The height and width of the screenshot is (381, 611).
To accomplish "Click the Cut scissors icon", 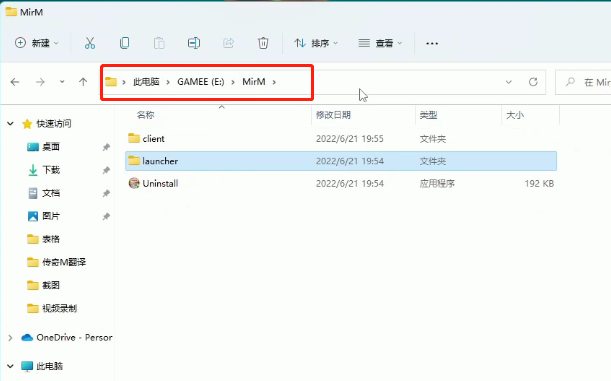I will [x=90, y=43].
